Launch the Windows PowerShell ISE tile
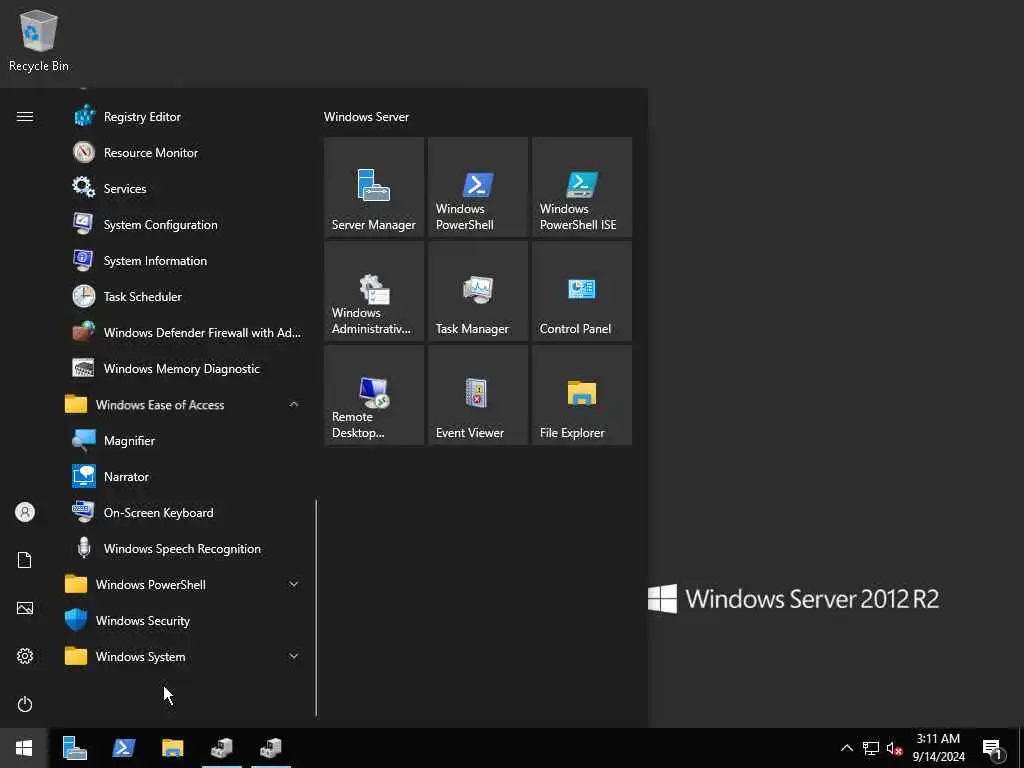 582,187
